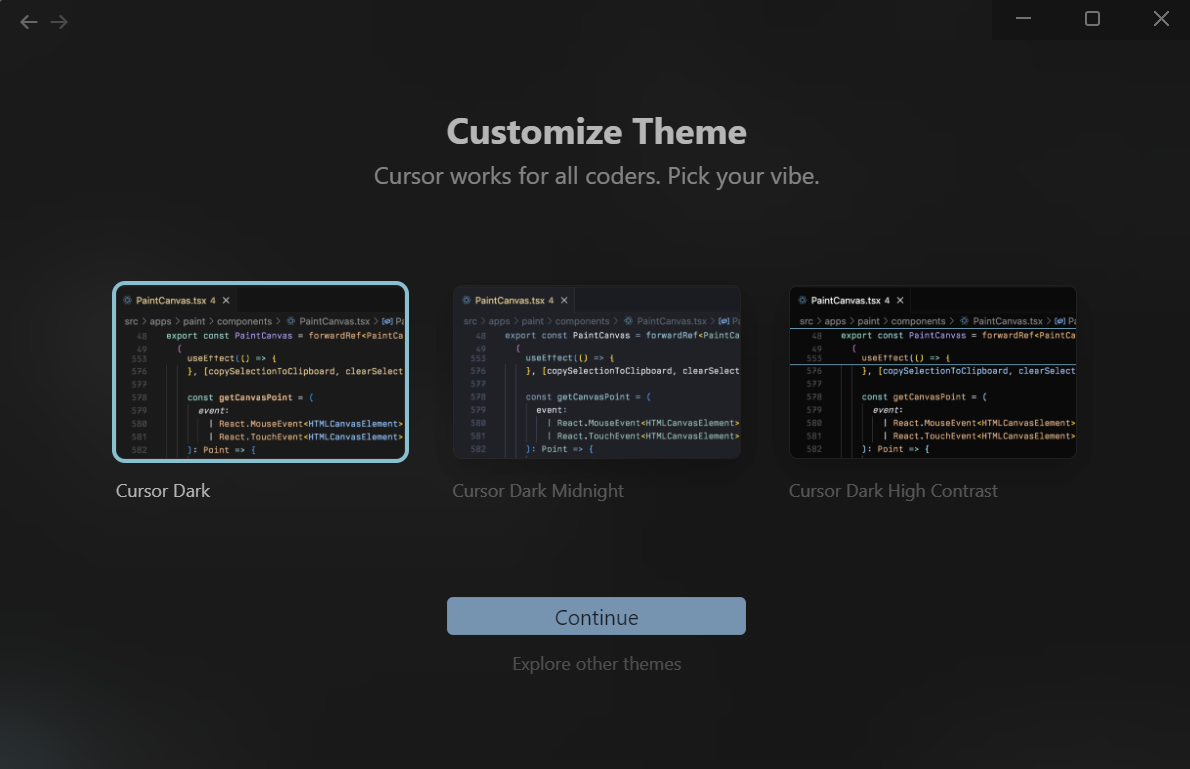Continue with the selected theme
The width and height of the screenshot is (1190, 769).
597,616
